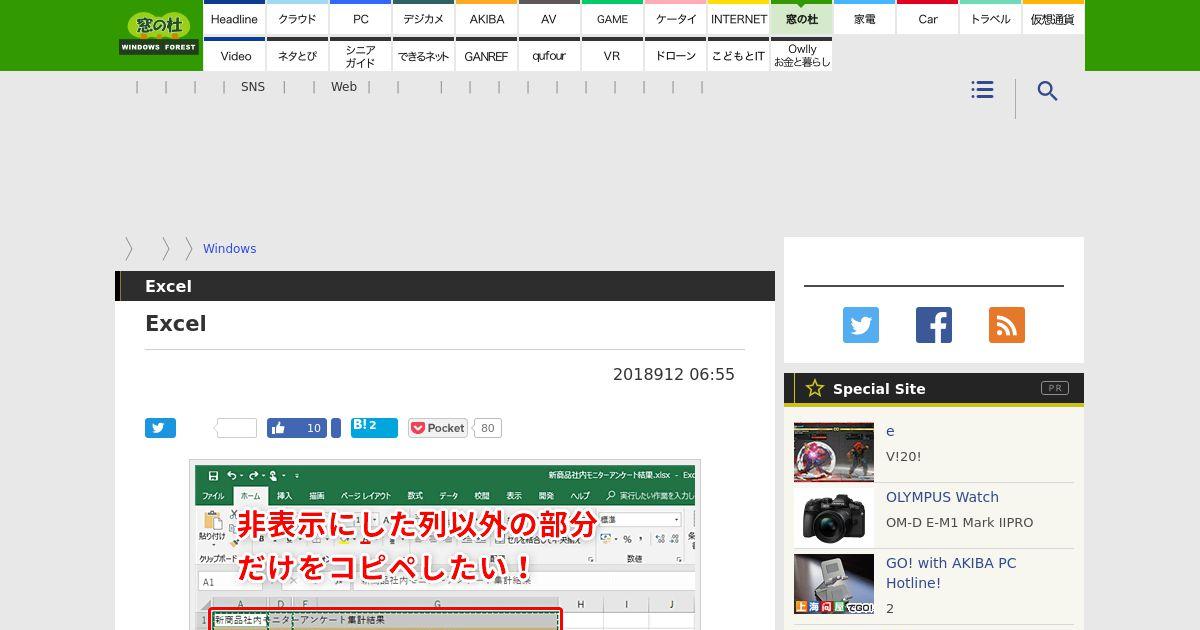Open the トラベル tab
The height and width of the screenshot is (630, 1200).
pyautogui.click(x=990, y=18)
